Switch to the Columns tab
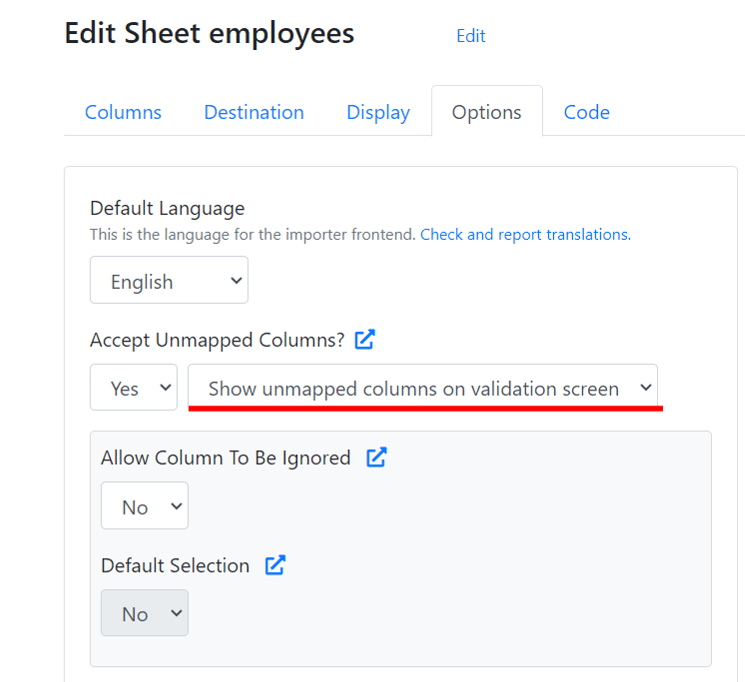745x682 pixels. (x=123, y=112)
